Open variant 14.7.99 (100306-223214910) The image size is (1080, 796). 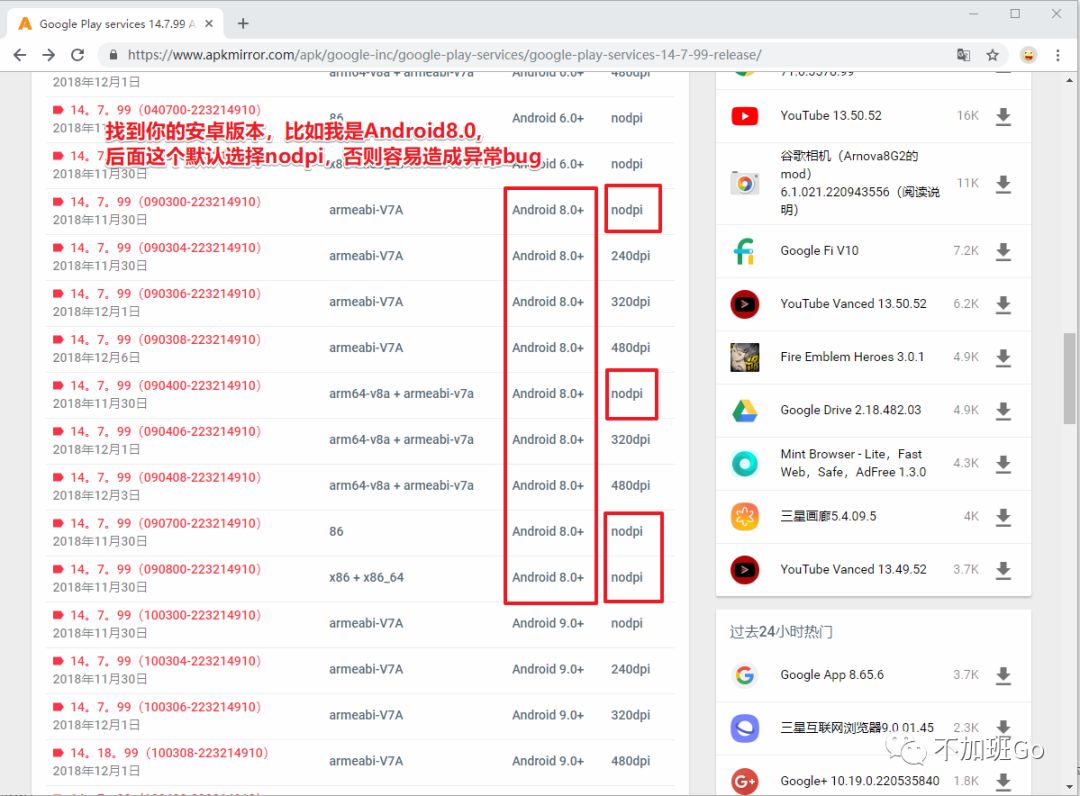[x=165, y=707]
